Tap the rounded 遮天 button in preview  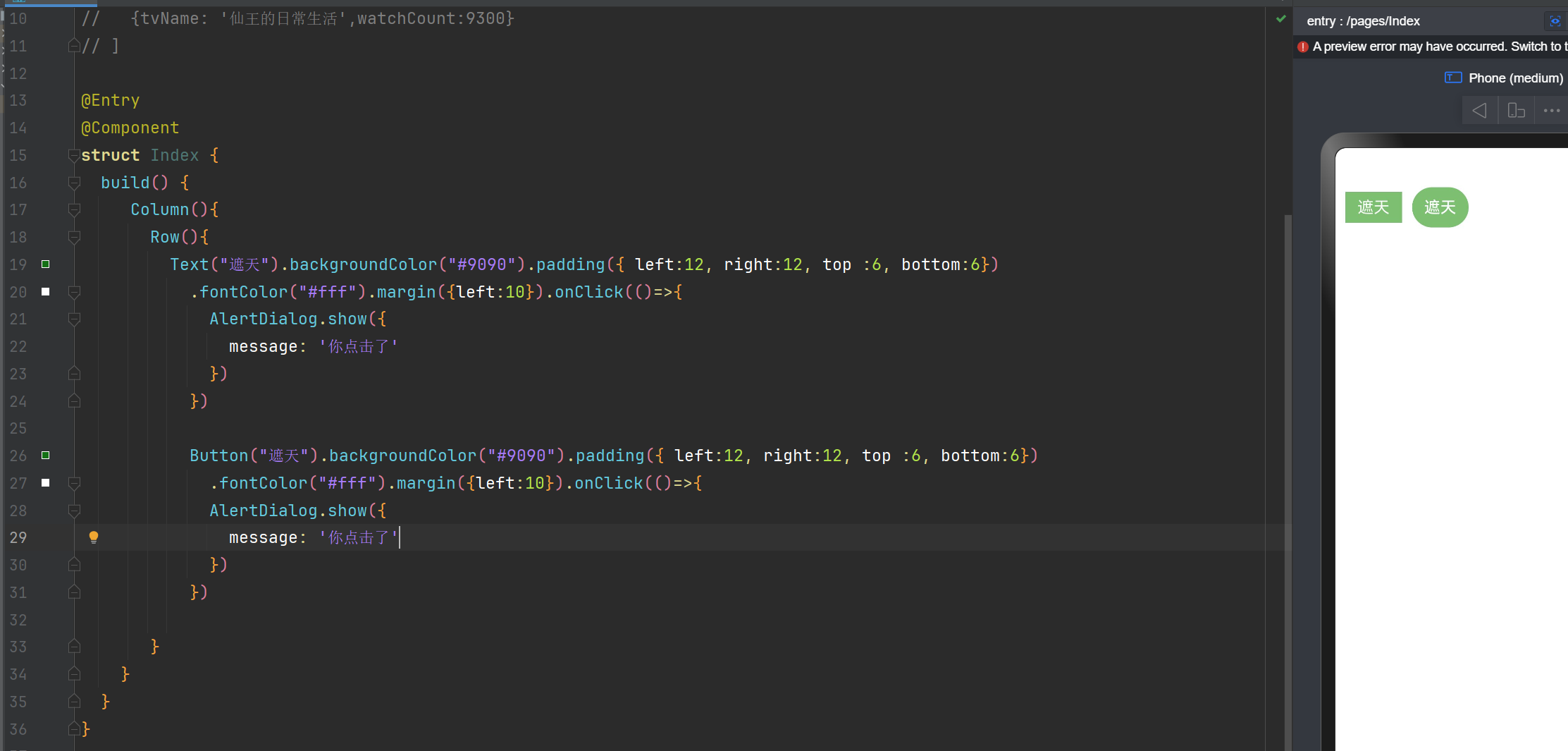coord(1440,207)
